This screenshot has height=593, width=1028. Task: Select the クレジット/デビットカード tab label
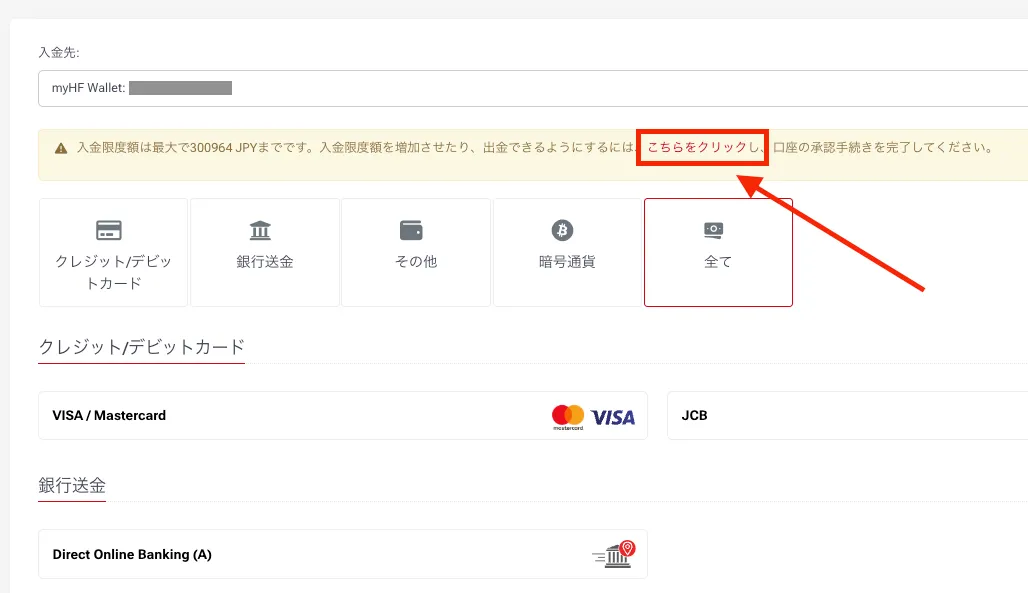[113, 272]
